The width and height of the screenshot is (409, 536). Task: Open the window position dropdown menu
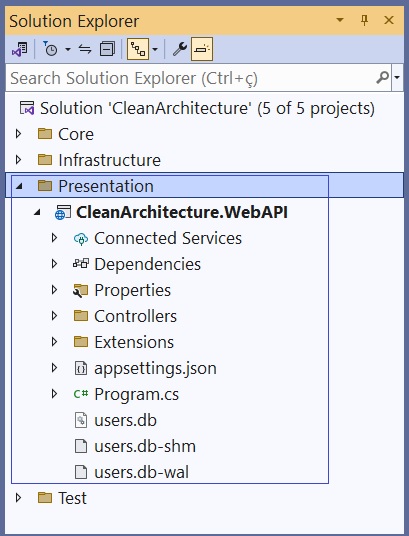click(x=340, y=20)
